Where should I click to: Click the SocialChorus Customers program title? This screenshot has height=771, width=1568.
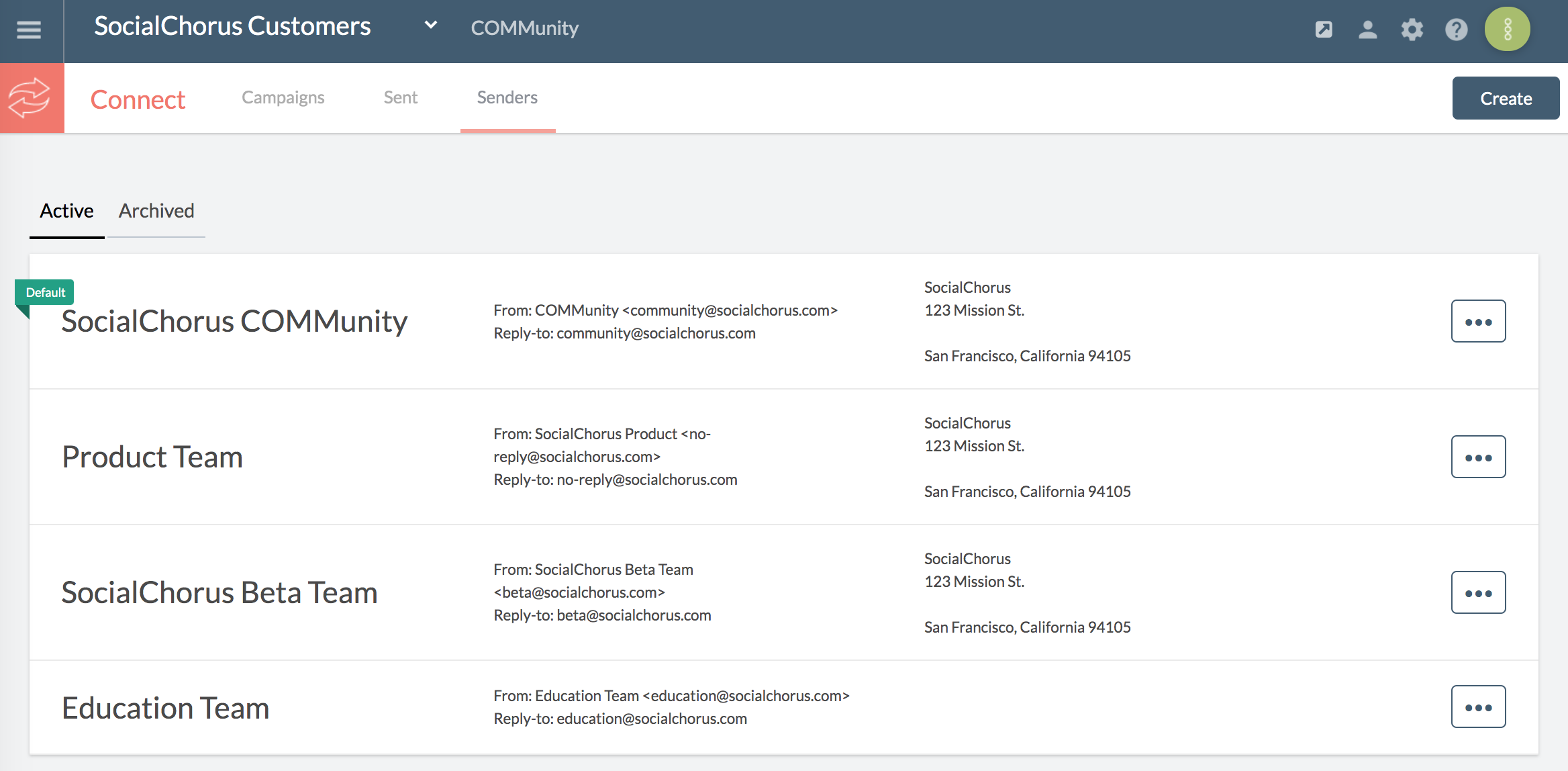coord(232,26)
